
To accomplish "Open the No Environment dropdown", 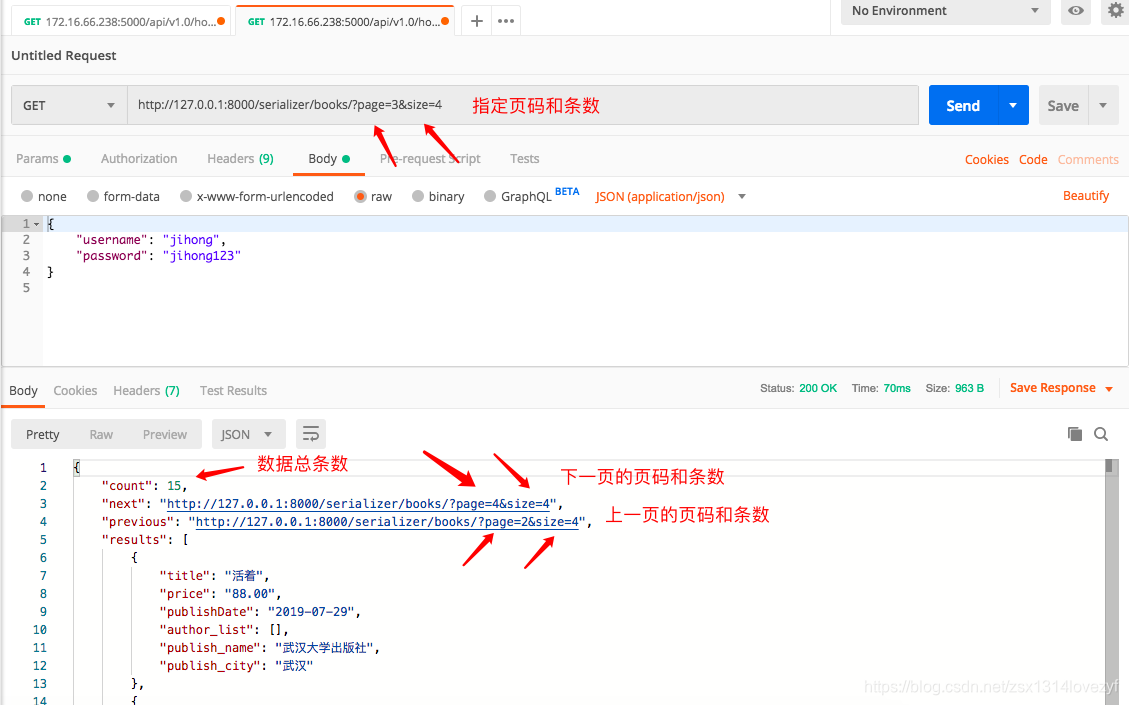I will click(x=945, y=11).
